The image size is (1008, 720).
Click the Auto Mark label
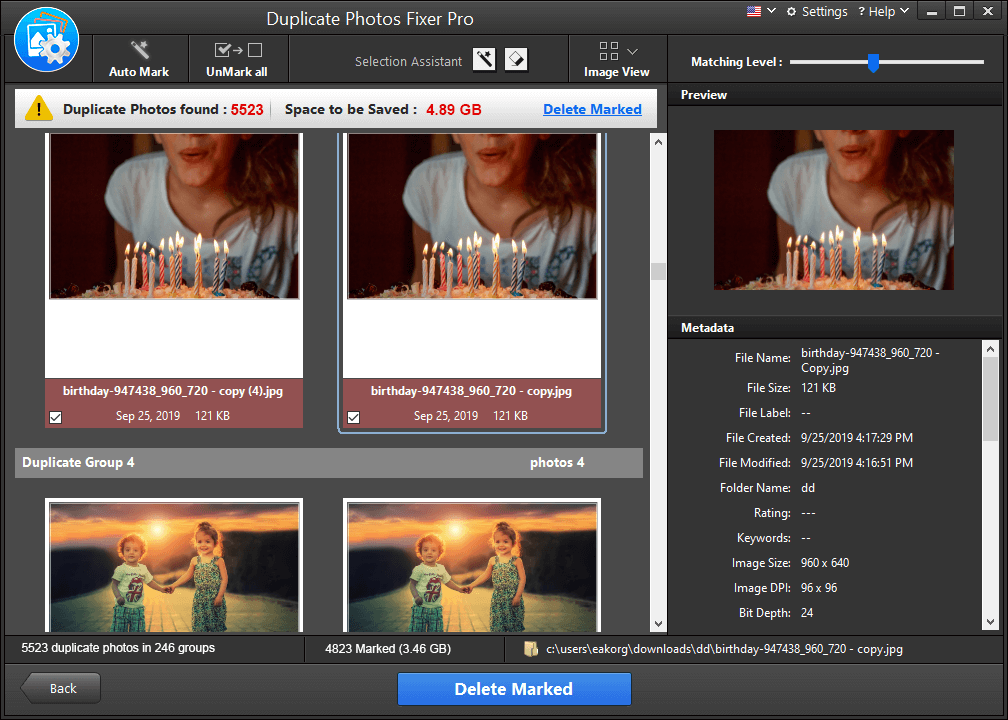(x=139, y=72)
